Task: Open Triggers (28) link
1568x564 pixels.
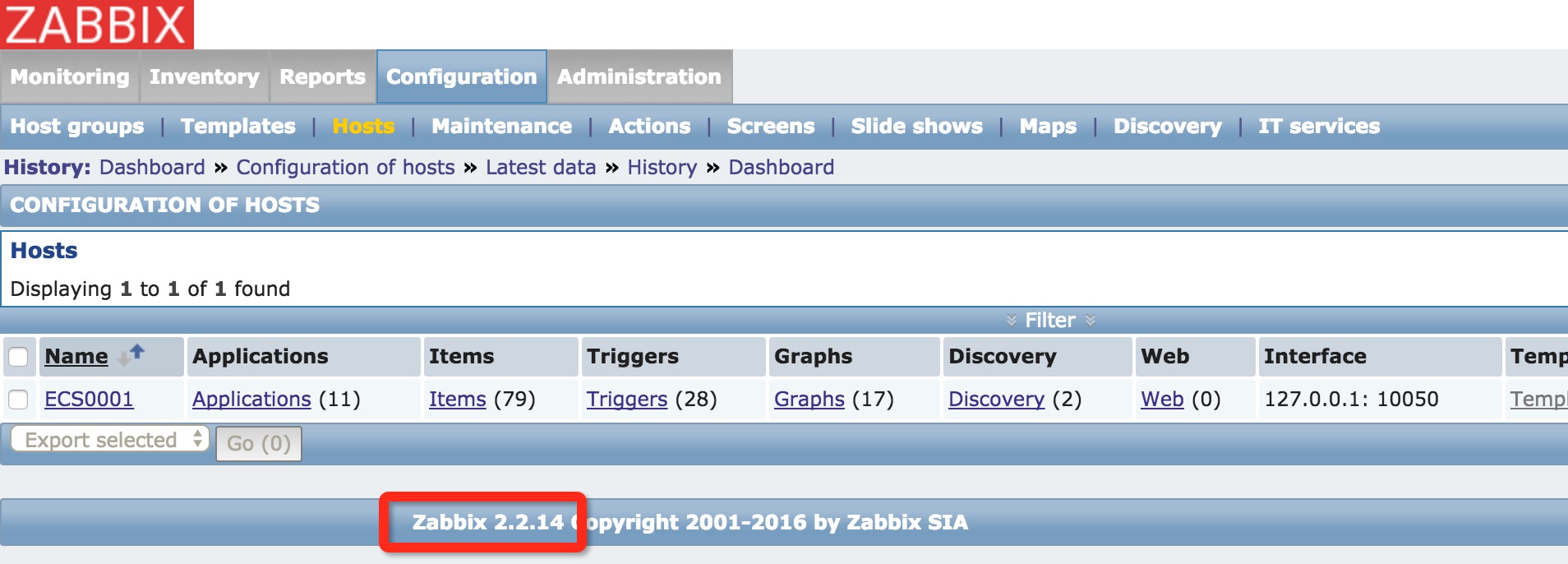Action: (627, 399)
